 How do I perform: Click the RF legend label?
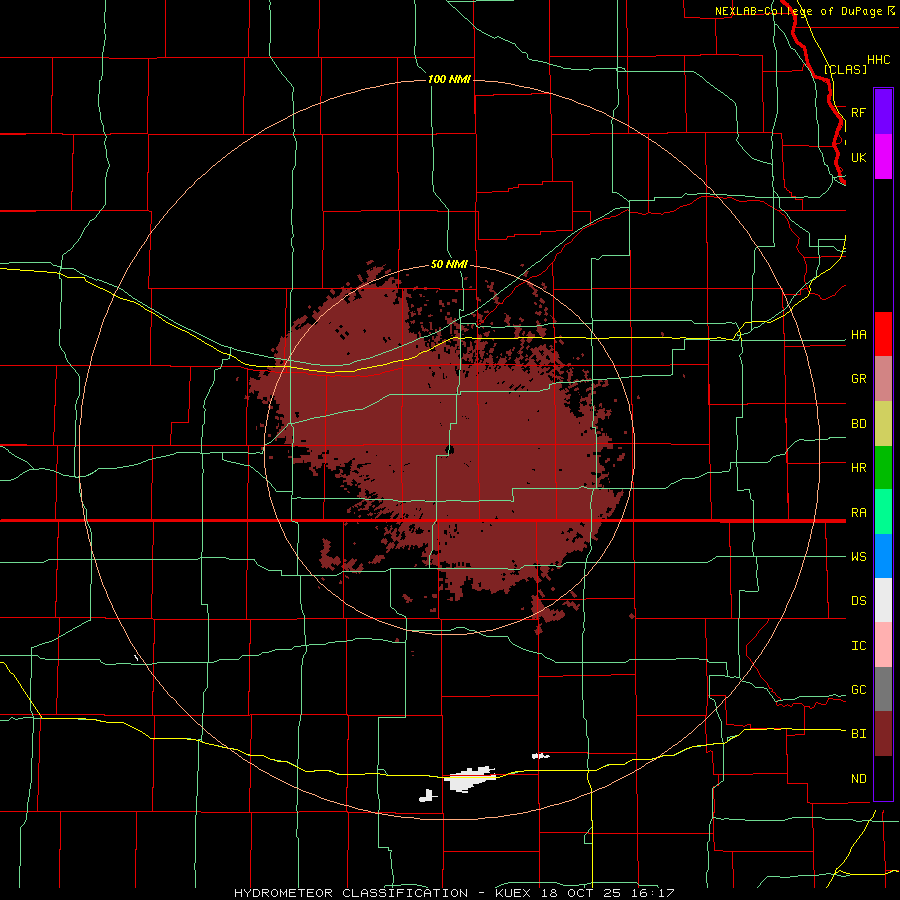[858, 112]
